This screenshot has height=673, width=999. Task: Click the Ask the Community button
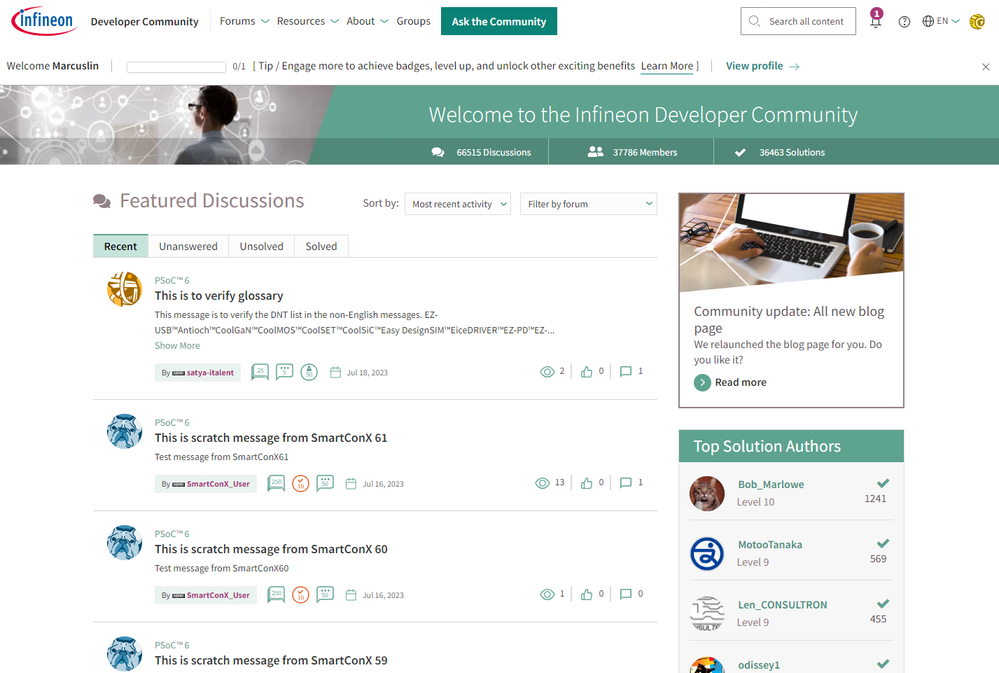tap(499, 21)
